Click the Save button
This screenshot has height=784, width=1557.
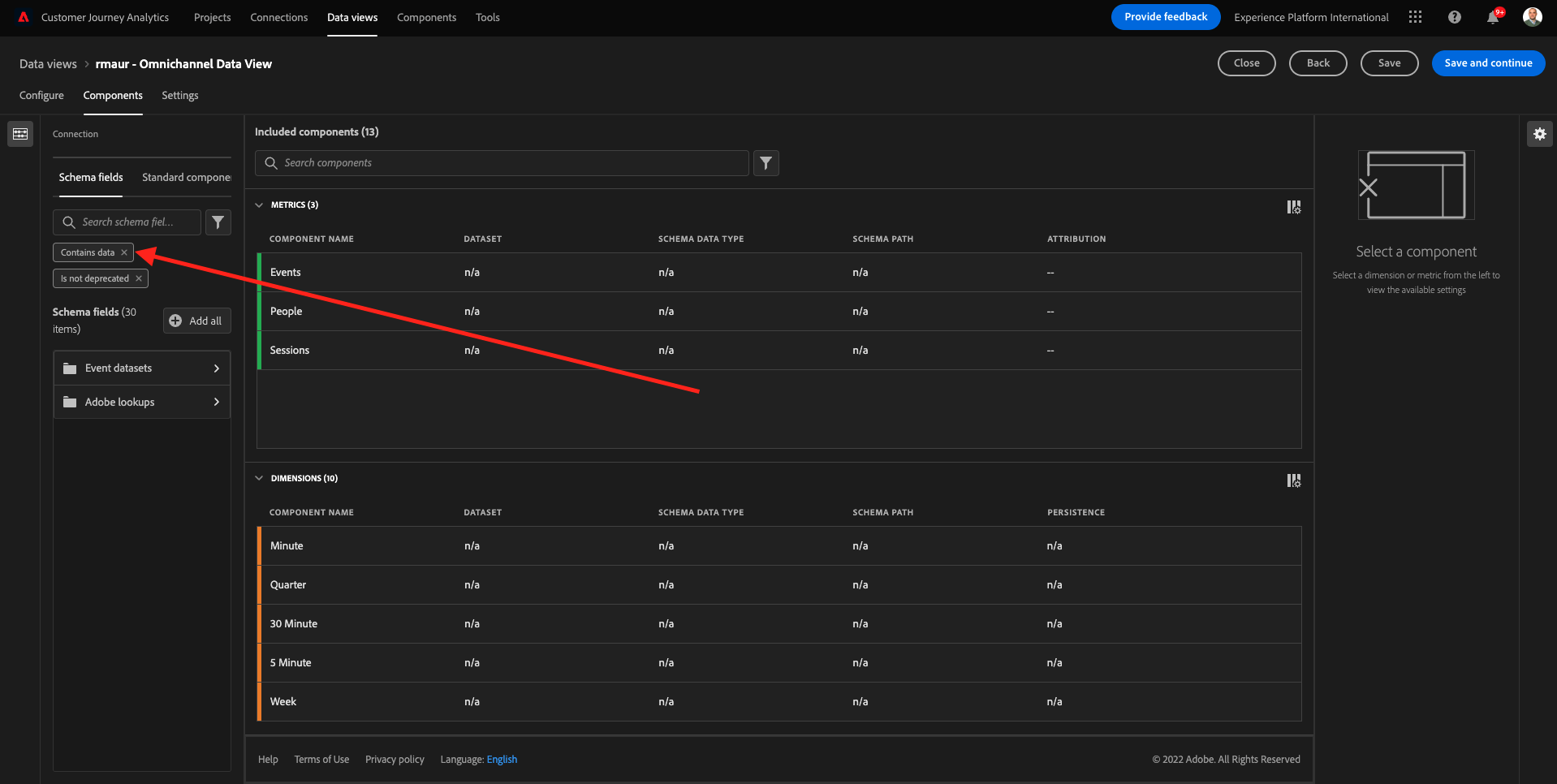(1389, 62)
